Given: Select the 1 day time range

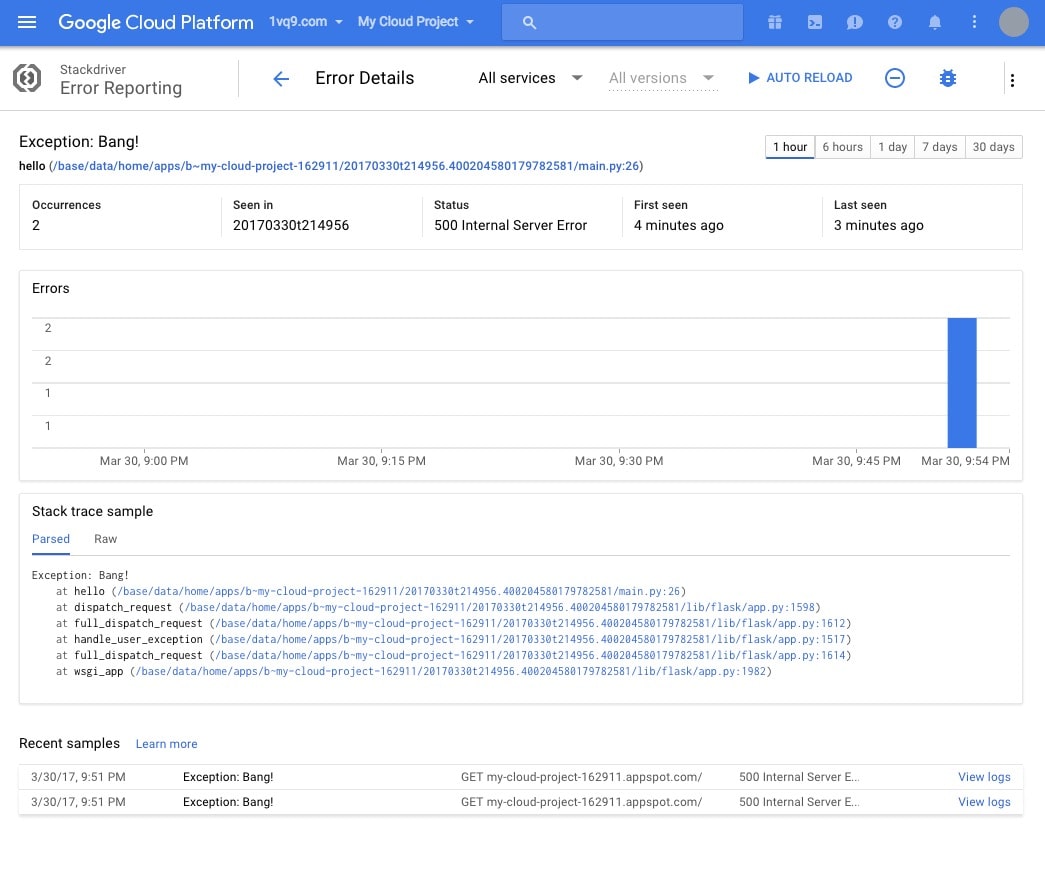Looking at the screenshot, I should pos(892,147).
